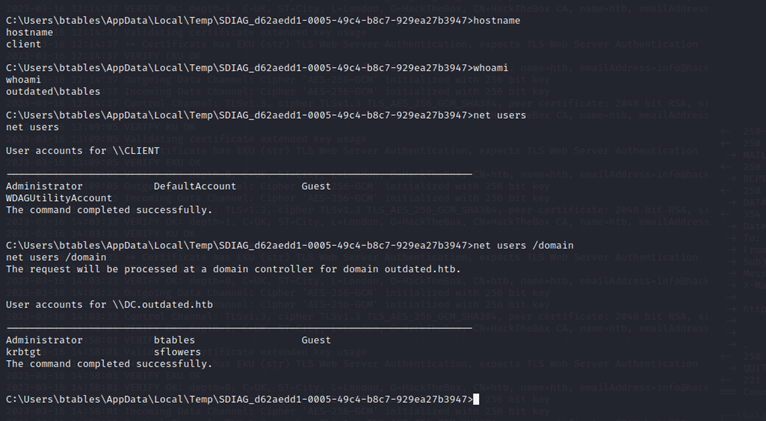Image resolution: width=766 pixels, height=421 pixels.
Task: Click 'Guest' in the \\CLIENT accounts row
Action: click(316, 186)
